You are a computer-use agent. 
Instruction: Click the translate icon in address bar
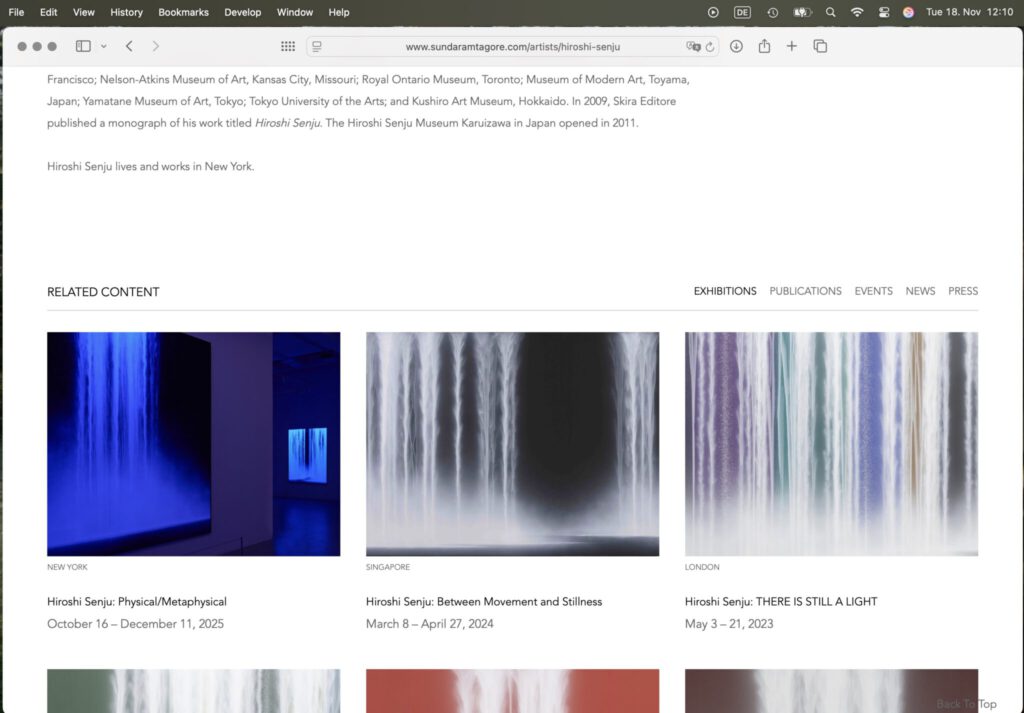click(x=693, y=47)
